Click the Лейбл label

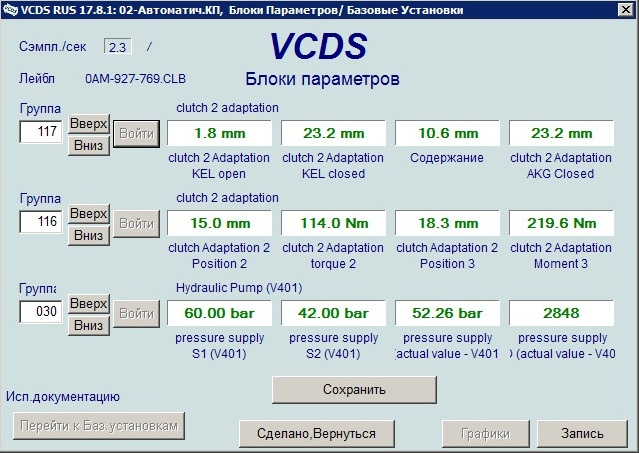tap(37, 79)
